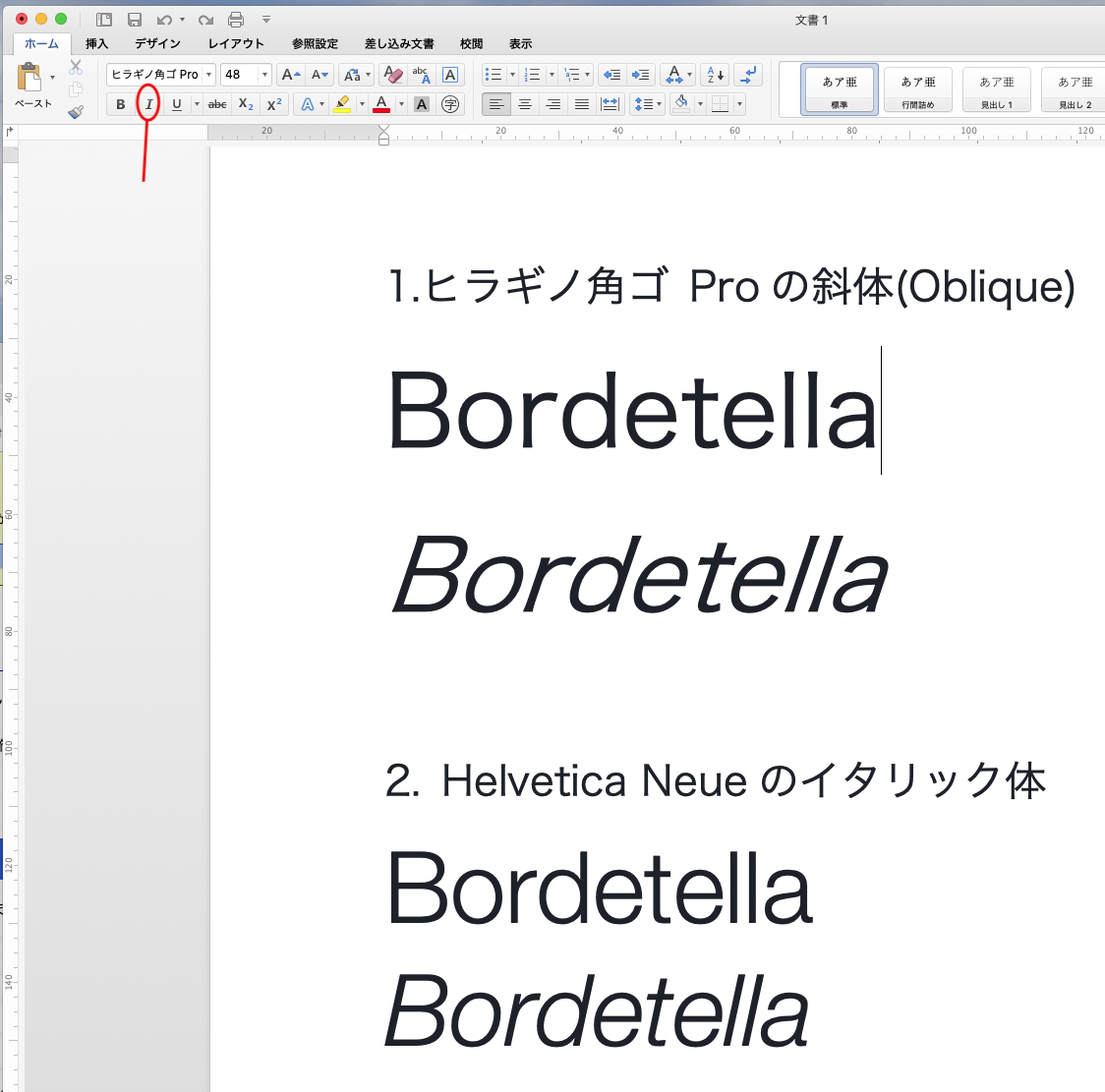
Task: Open font color dropdown arrow
Action: point(401,104)
